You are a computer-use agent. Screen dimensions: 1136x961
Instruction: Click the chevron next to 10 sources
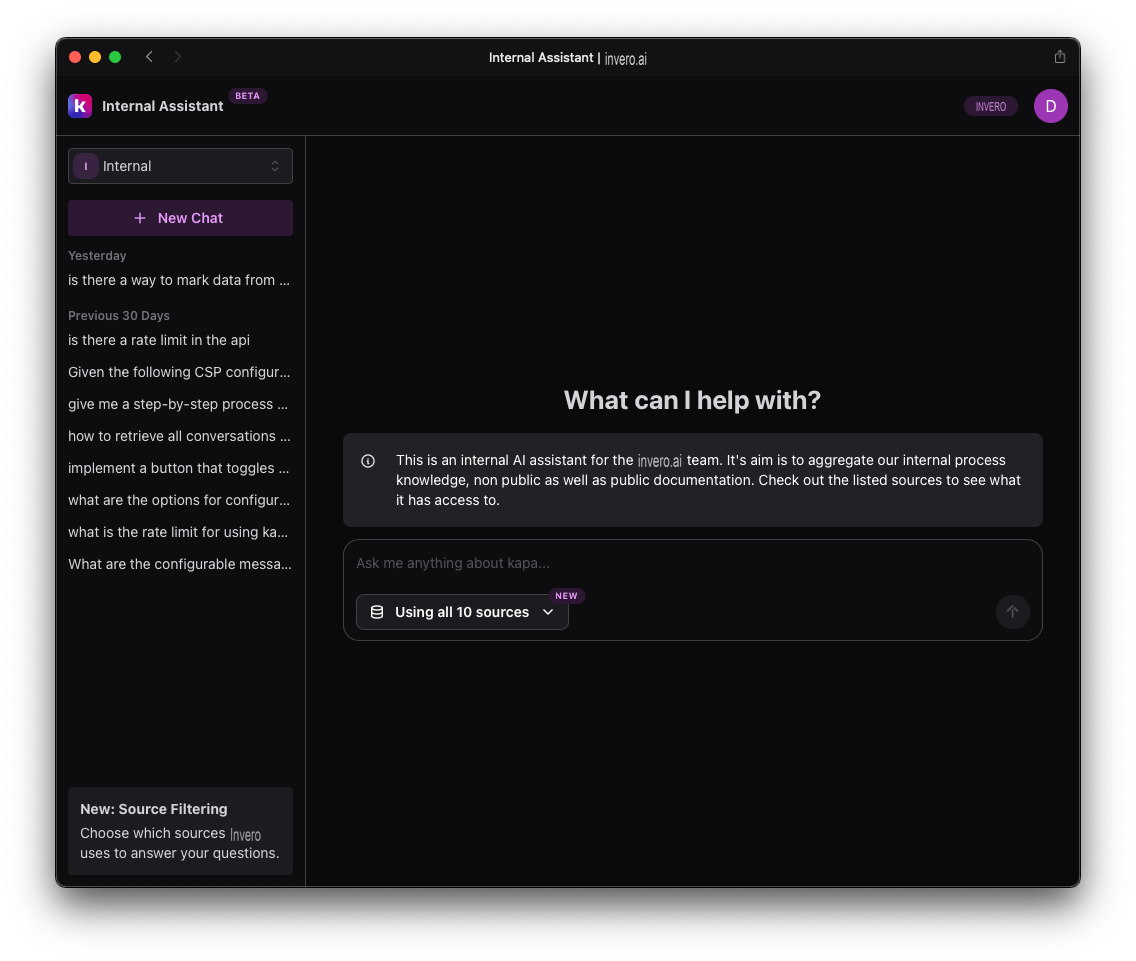[x=548, y=612]
